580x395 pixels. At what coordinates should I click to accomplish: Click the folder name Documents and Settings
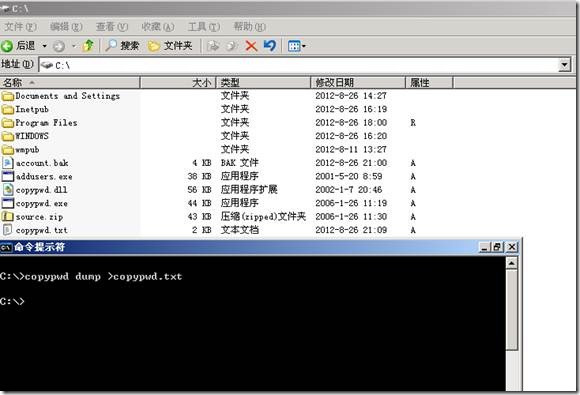pos(68,96)
